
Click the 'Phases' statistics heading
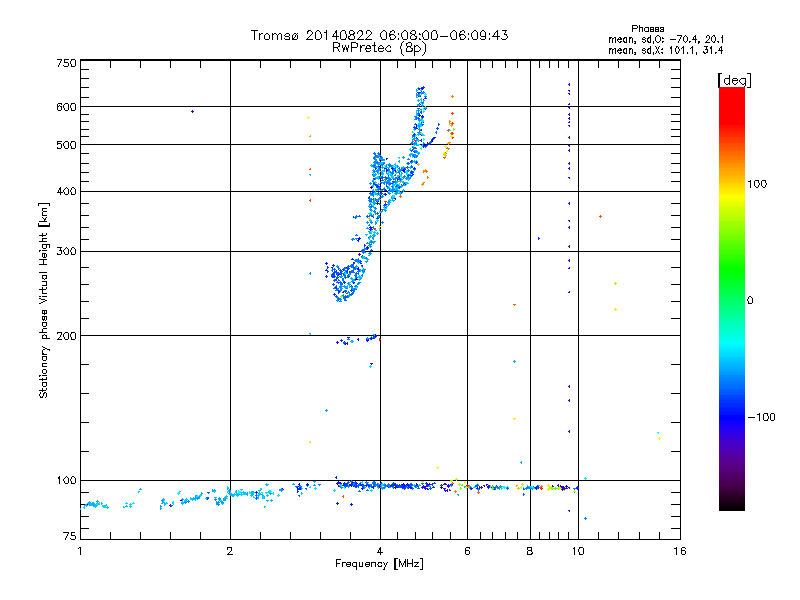click(647, 29)
